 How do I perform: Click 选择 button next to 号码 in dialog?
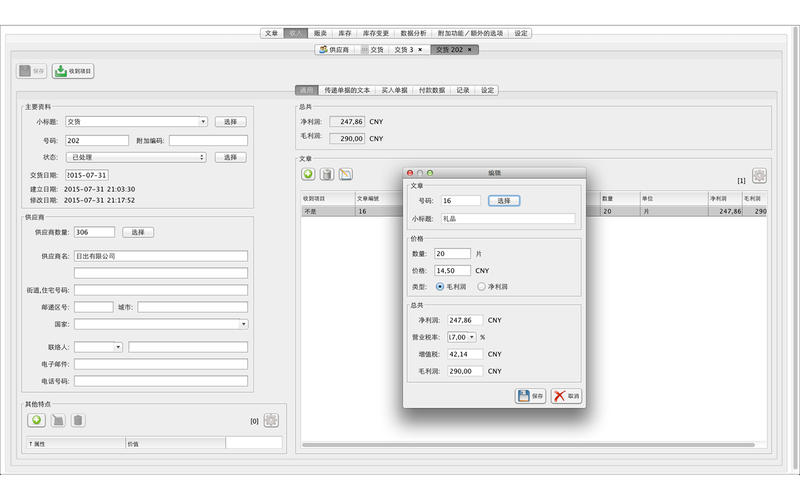pyautogui.click(x=504, y=201)
